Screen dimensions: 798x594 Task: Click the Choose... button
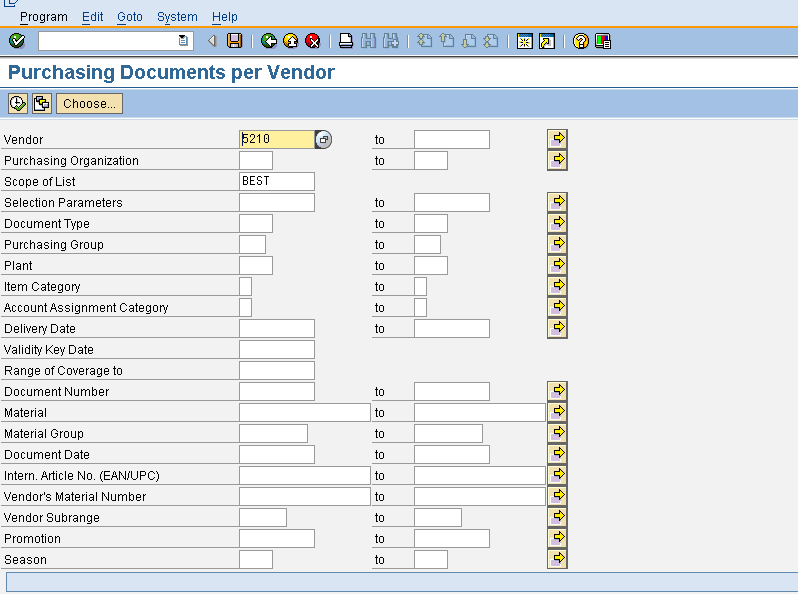(90, 103)
